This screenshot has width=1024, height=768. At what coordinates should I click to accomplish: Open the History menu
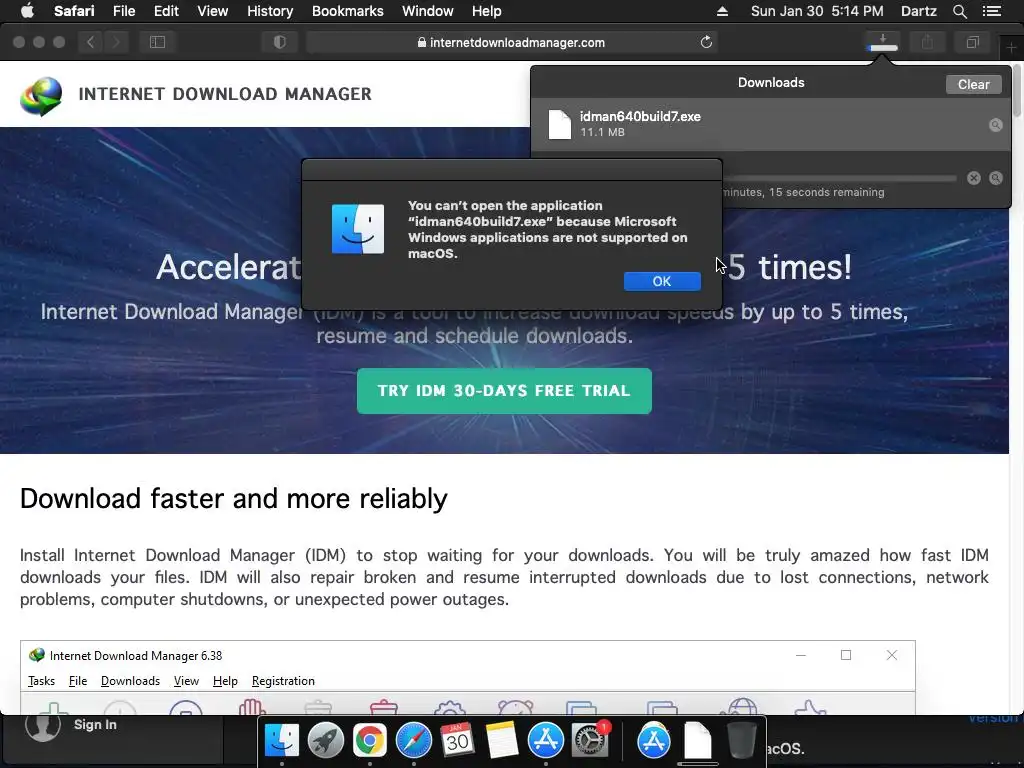[270, 11]
